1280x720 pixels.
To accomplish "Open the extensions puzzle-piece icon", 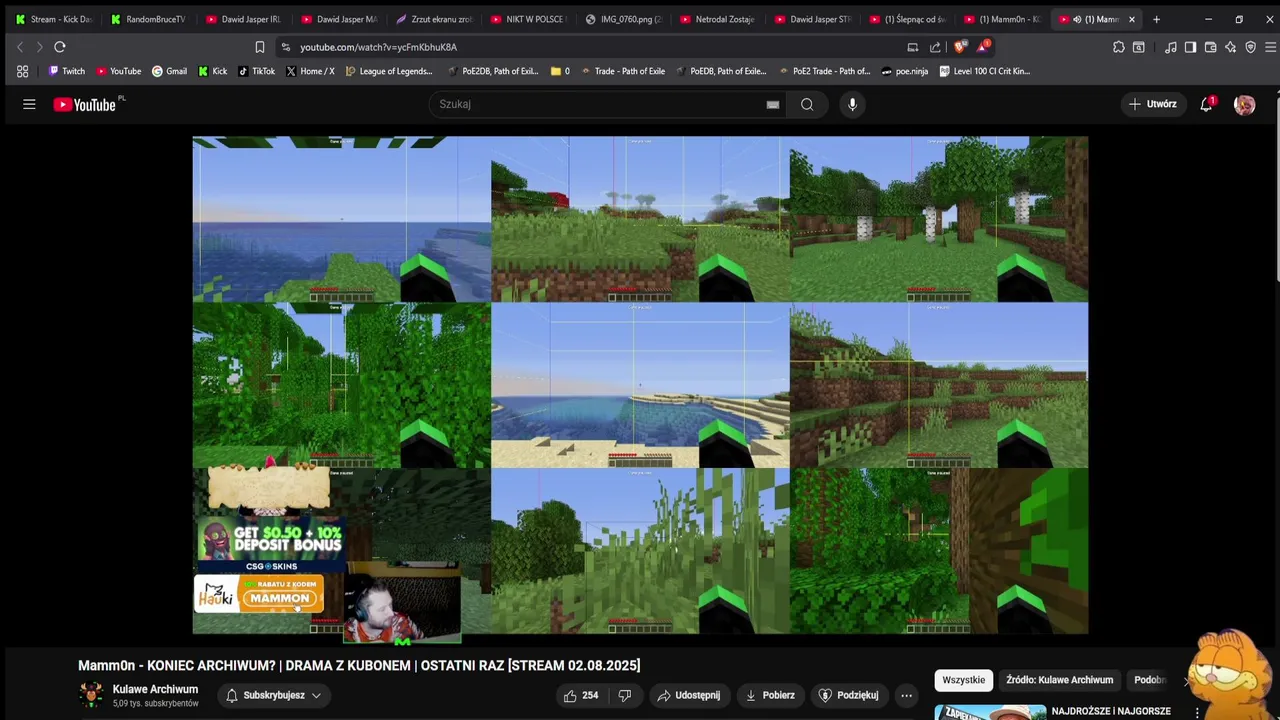I will pos(1118,47).
